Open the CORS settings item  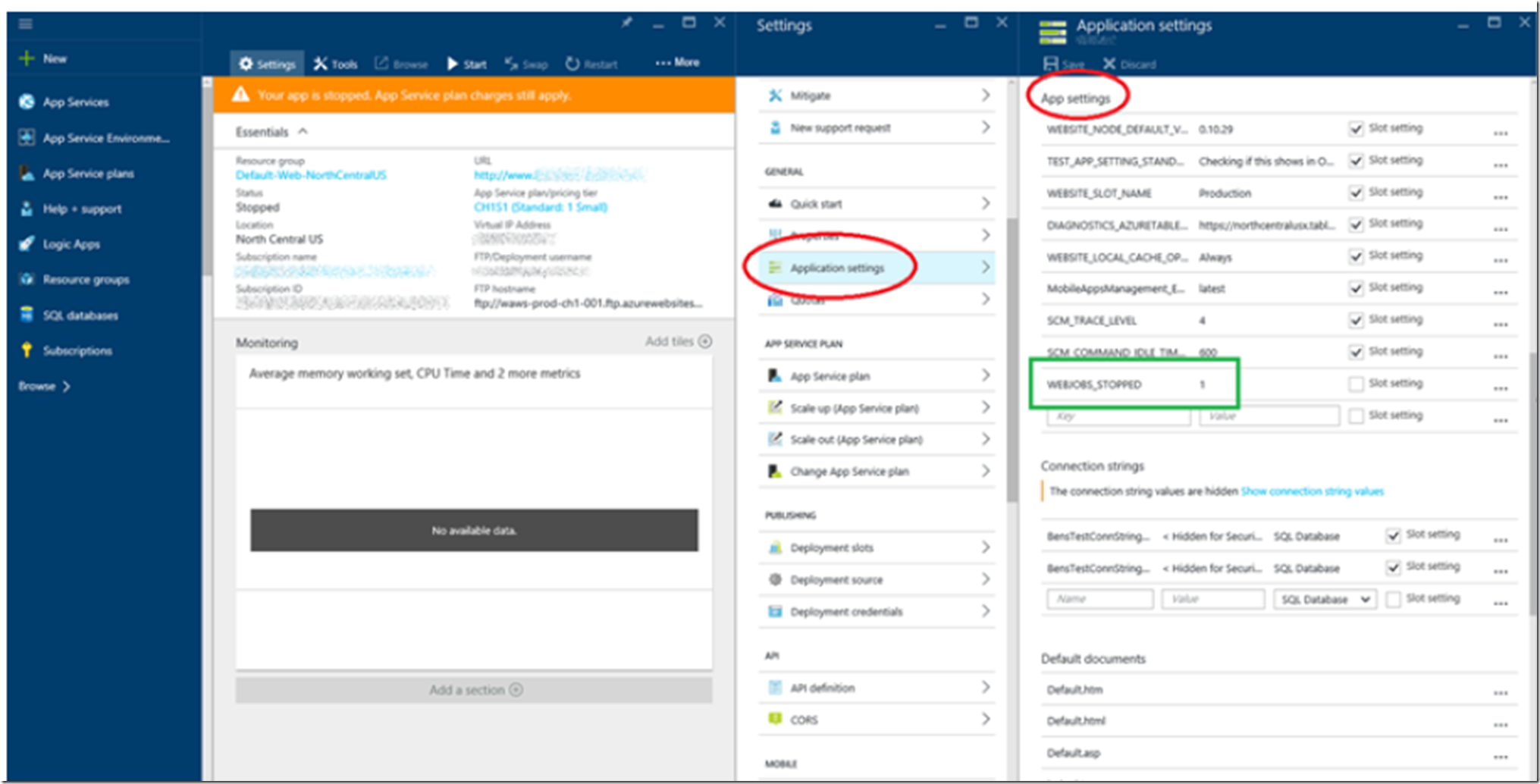tap(878, 720)
